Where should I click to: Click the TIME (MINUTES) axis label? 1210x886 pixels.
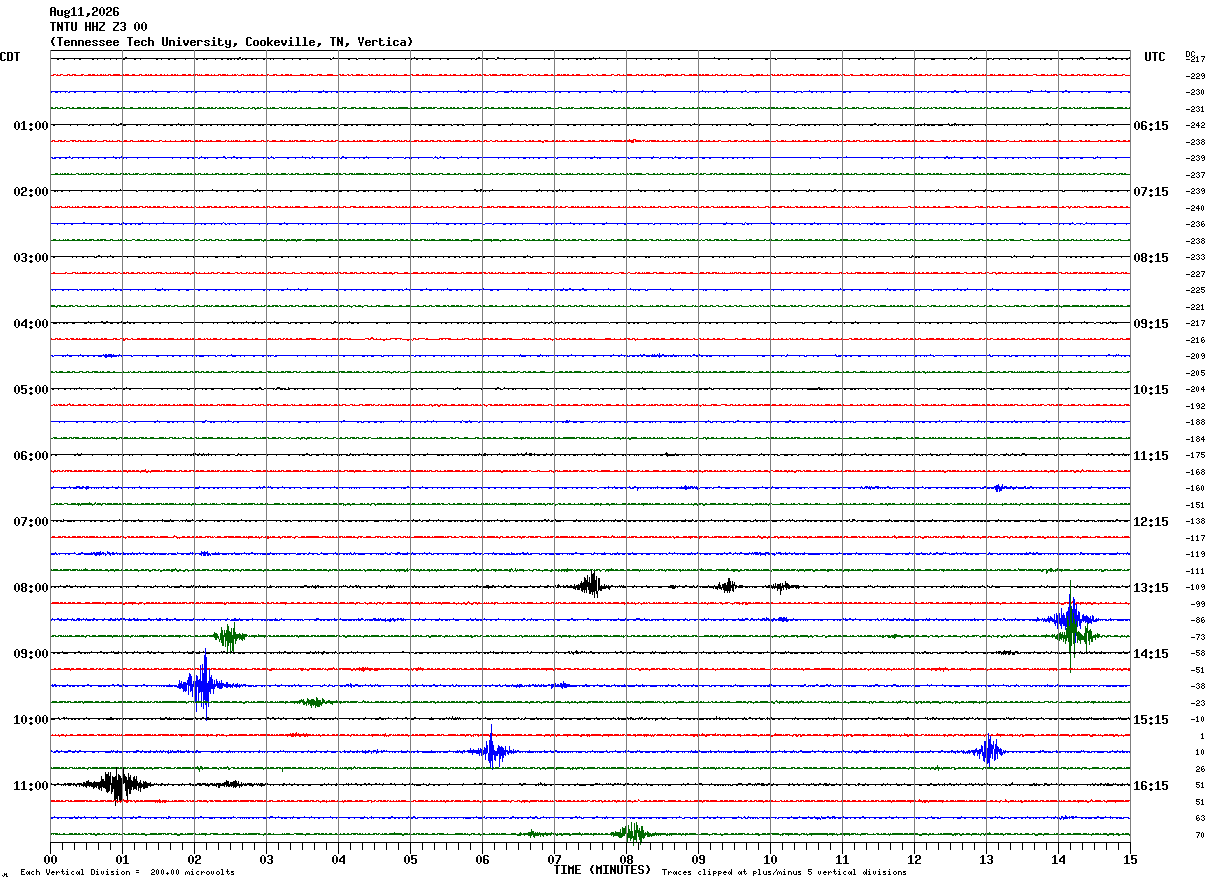[x=602, y=870]
